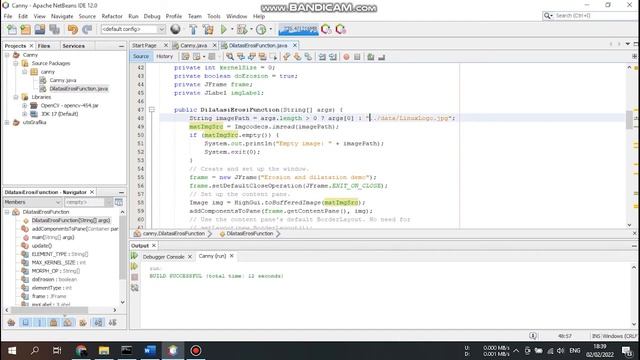This screenshot has height=360, width=640.
Task: Switch to the Services tab
Action: pos(73,46)
